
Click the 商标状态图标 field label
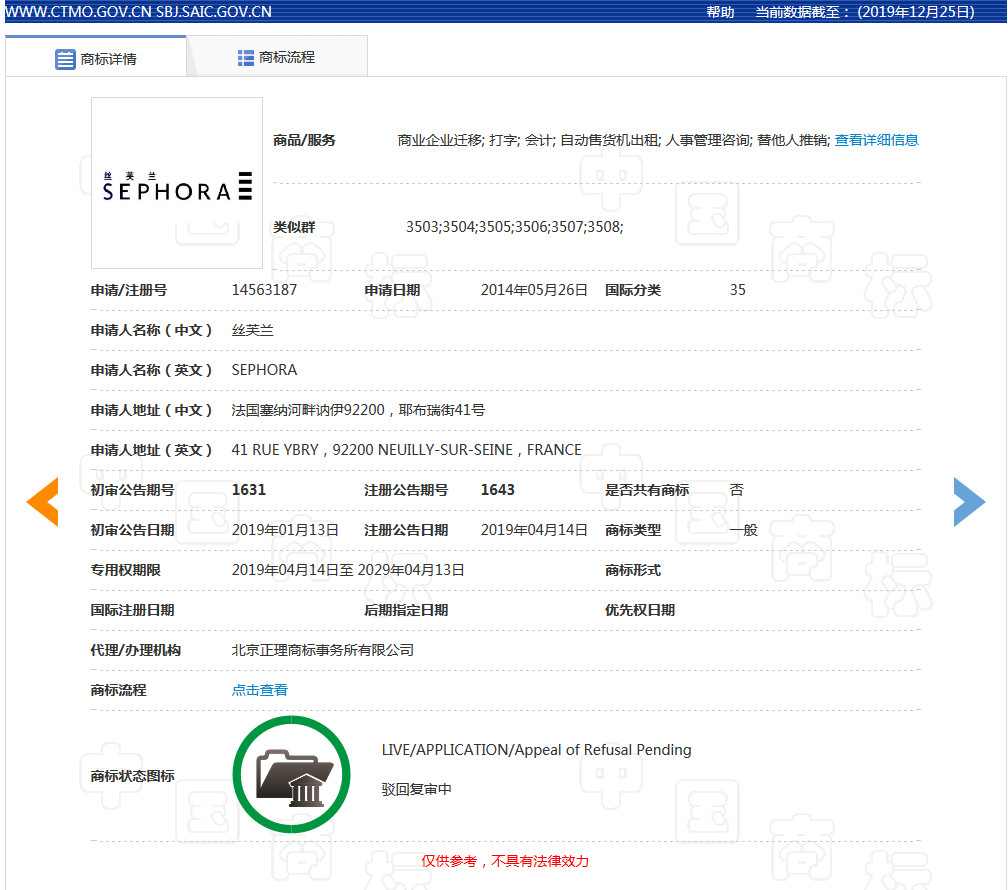click(132, 776)
